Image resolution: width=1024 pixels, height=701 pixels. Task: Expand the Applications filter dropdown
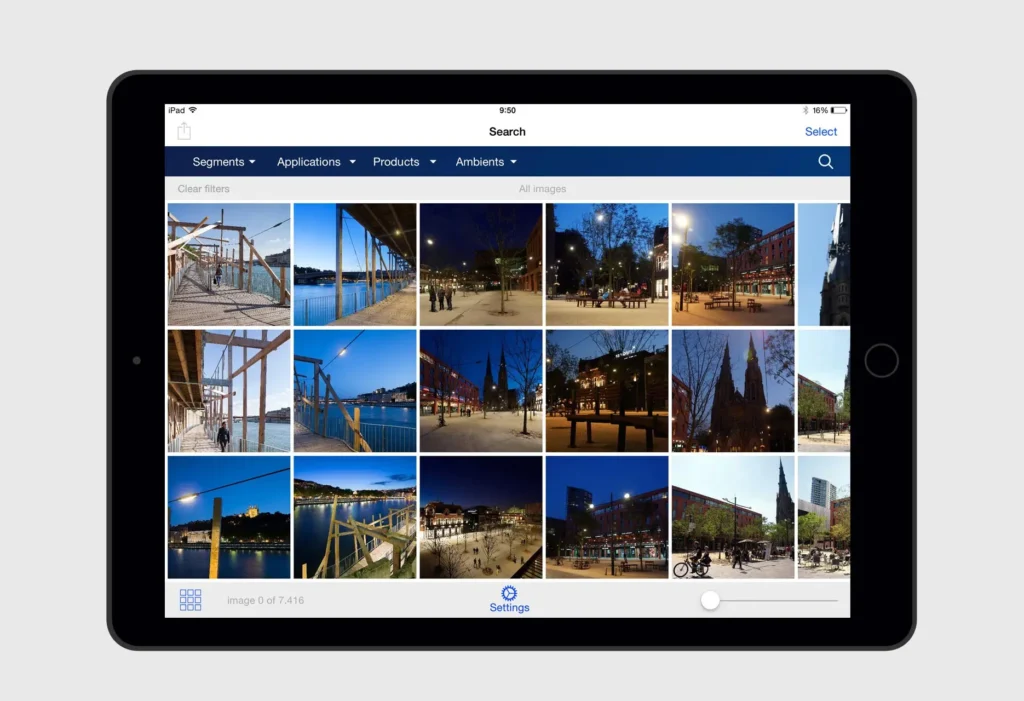coord(316,161)
